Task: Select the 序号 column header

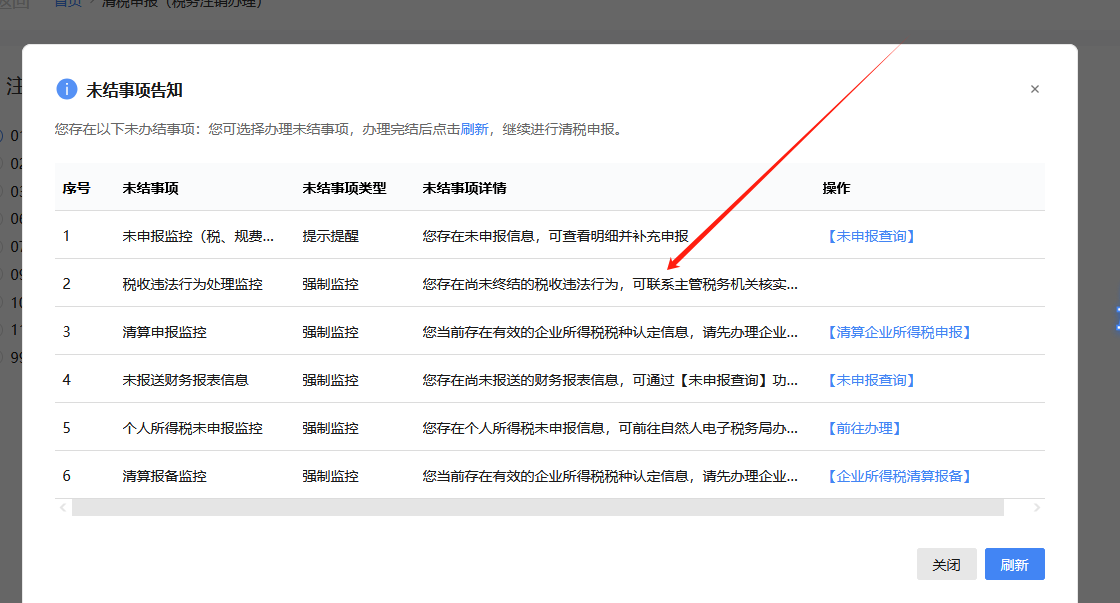Action: click(x=76, y=189)
